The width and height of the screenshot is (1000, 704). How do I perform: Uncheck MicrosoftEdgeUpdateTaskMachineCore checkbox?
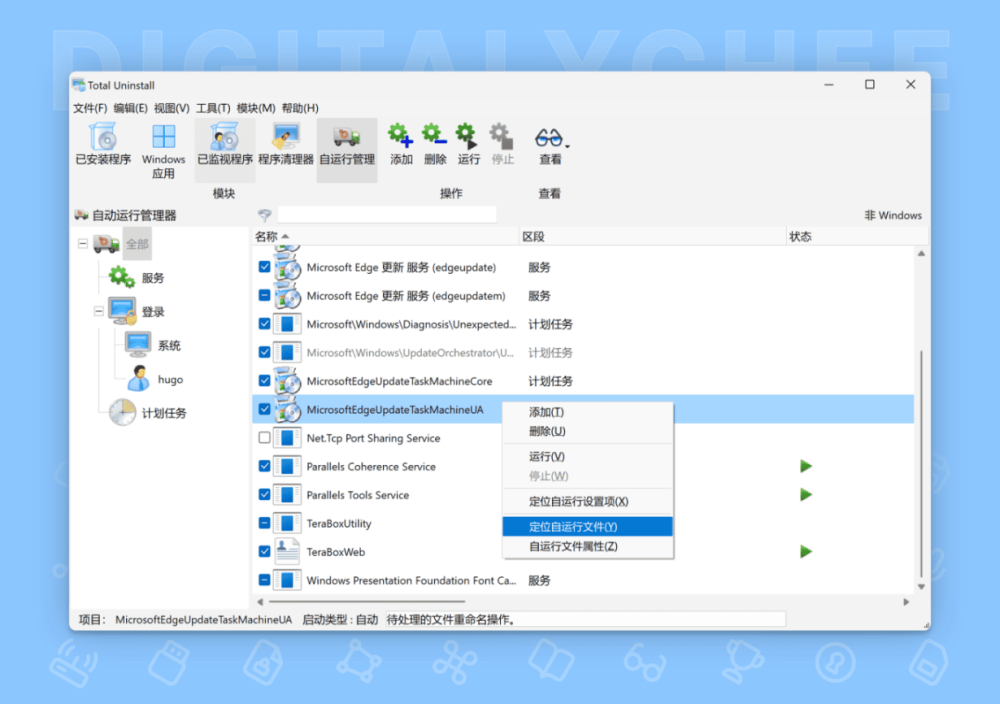click(x=264, y=381)
